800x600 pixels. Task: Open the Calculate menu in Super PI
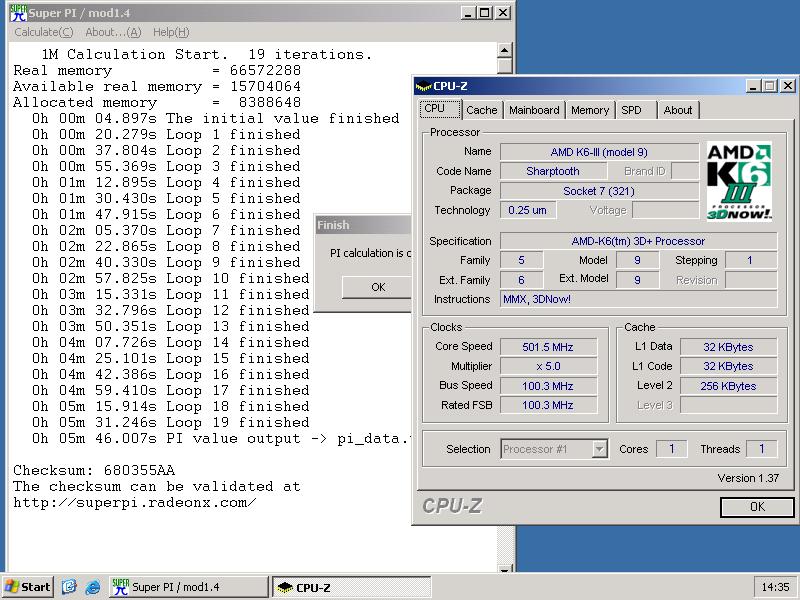coord(44,32)
